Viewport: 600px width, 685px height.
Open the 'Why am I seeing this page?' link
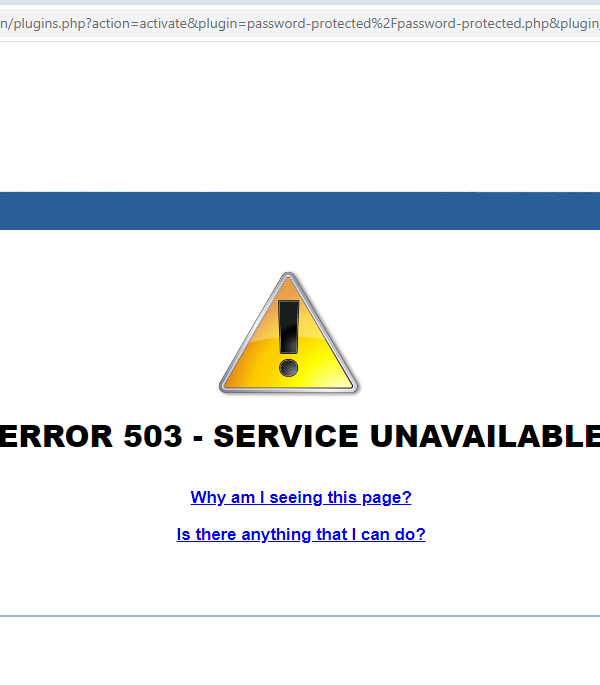301,497
